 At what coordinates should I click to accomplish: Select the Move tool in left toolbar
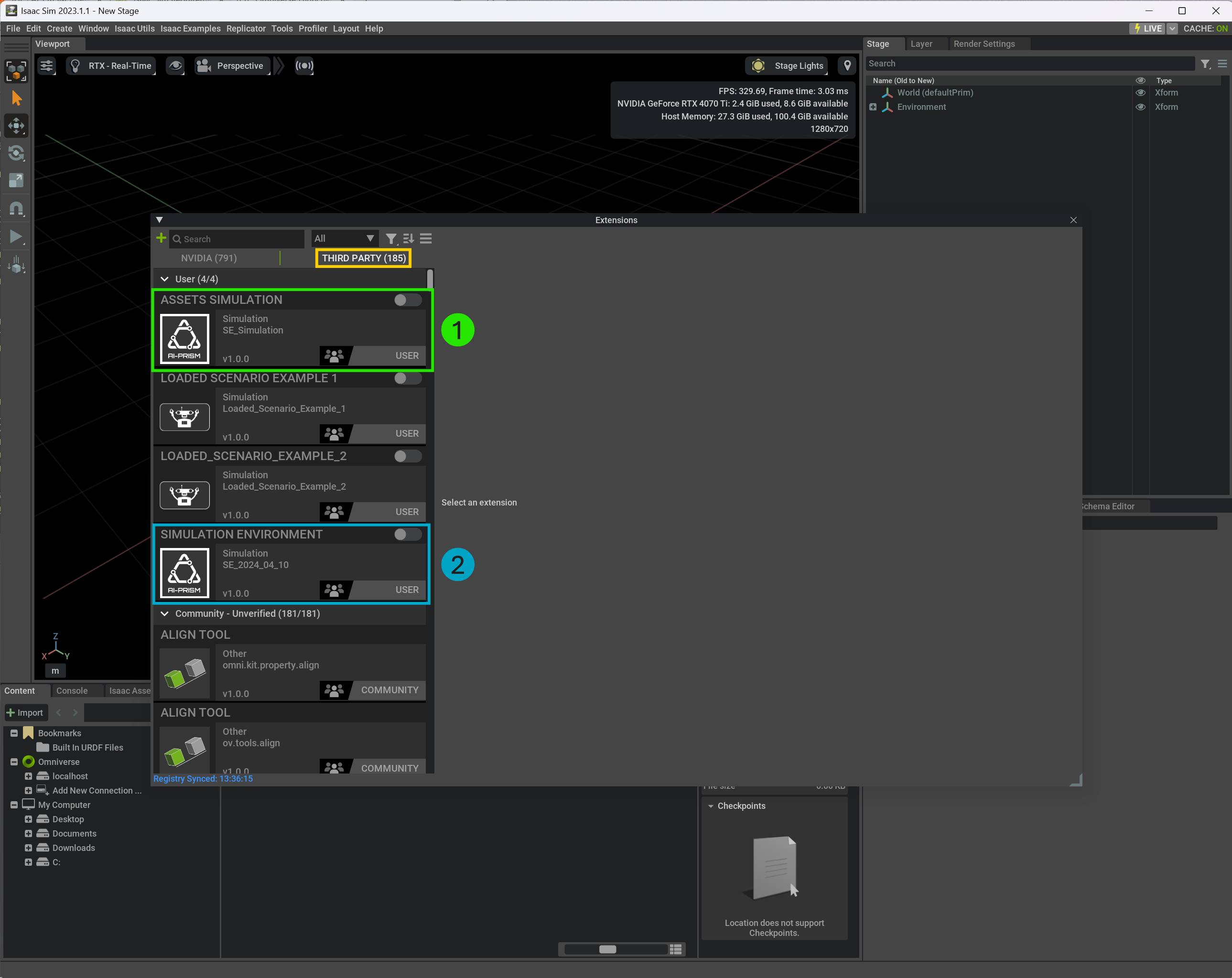click(16, 126)
